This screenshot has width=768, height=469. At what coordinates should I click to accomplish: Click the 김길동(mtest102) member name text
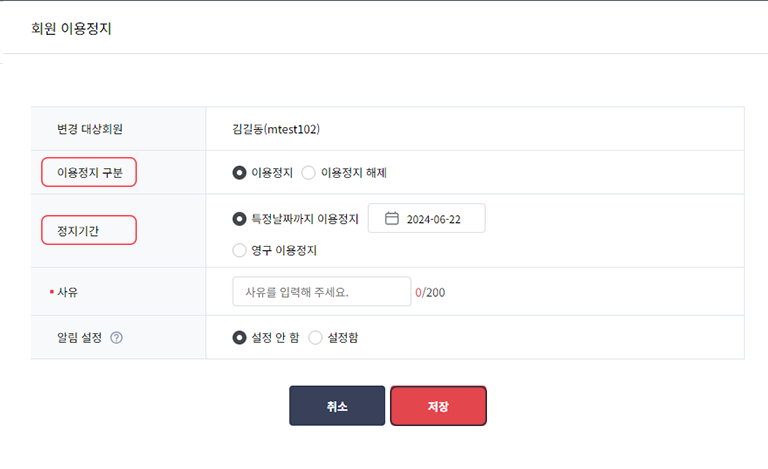[276, 129]
